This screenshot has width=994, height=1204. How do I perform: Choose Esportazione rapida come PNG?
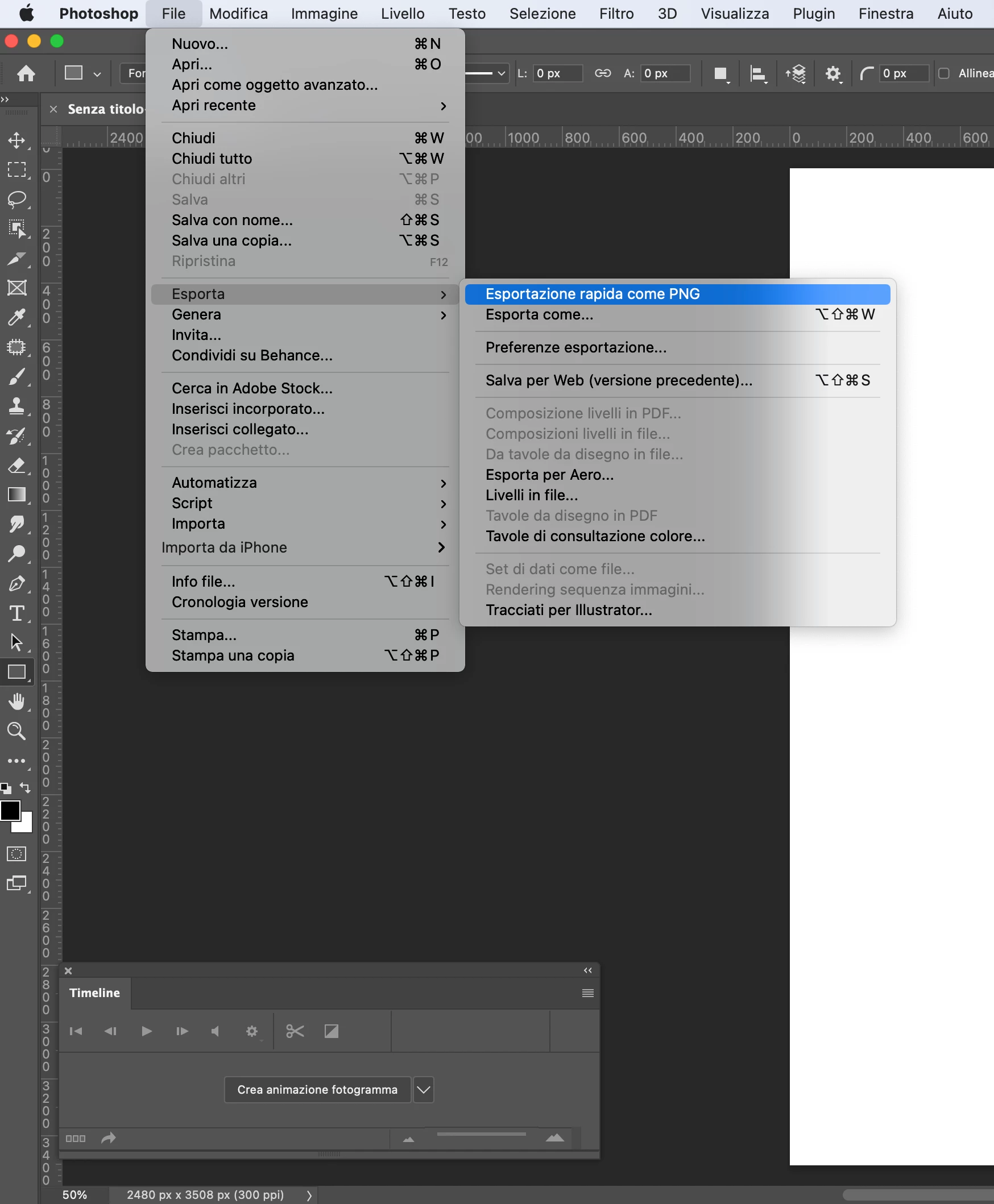click(x=677, y=294)
